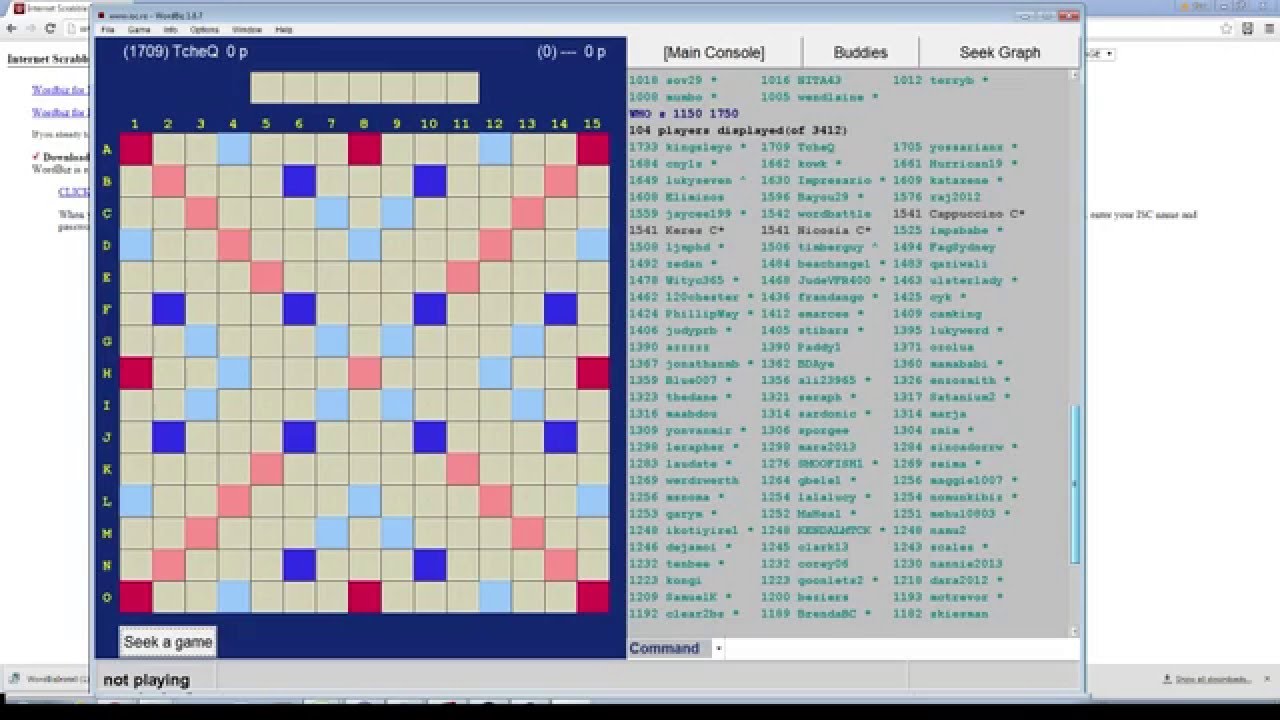Click player name katazene
The image size is (1280, 720).
click(x=961, y=180)
